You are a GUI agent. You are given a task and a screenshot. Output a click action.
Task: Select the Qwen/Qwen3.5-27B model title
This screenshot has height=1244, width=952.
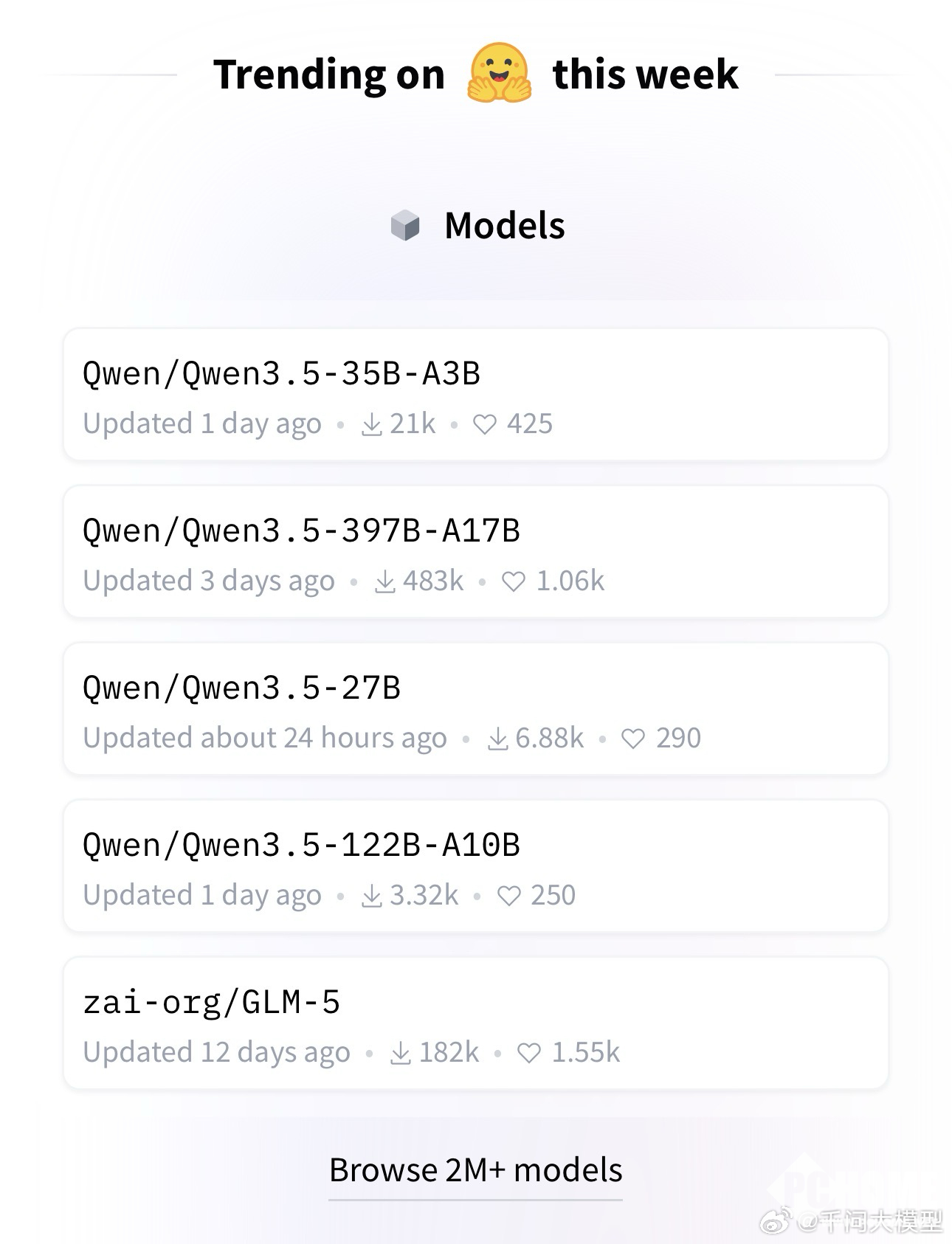coord(241,688)
